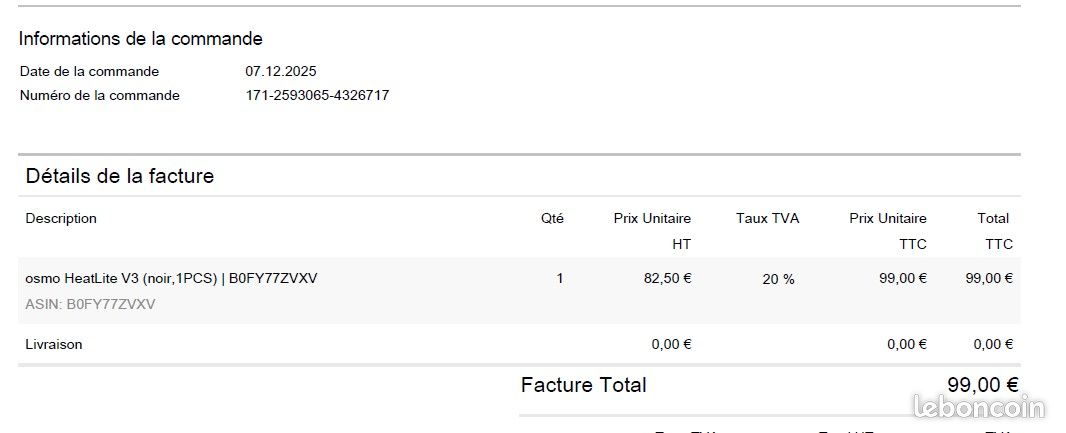Screen dimensions: 1066x433
Task: Click the Description column header
Action: point(61,218)
